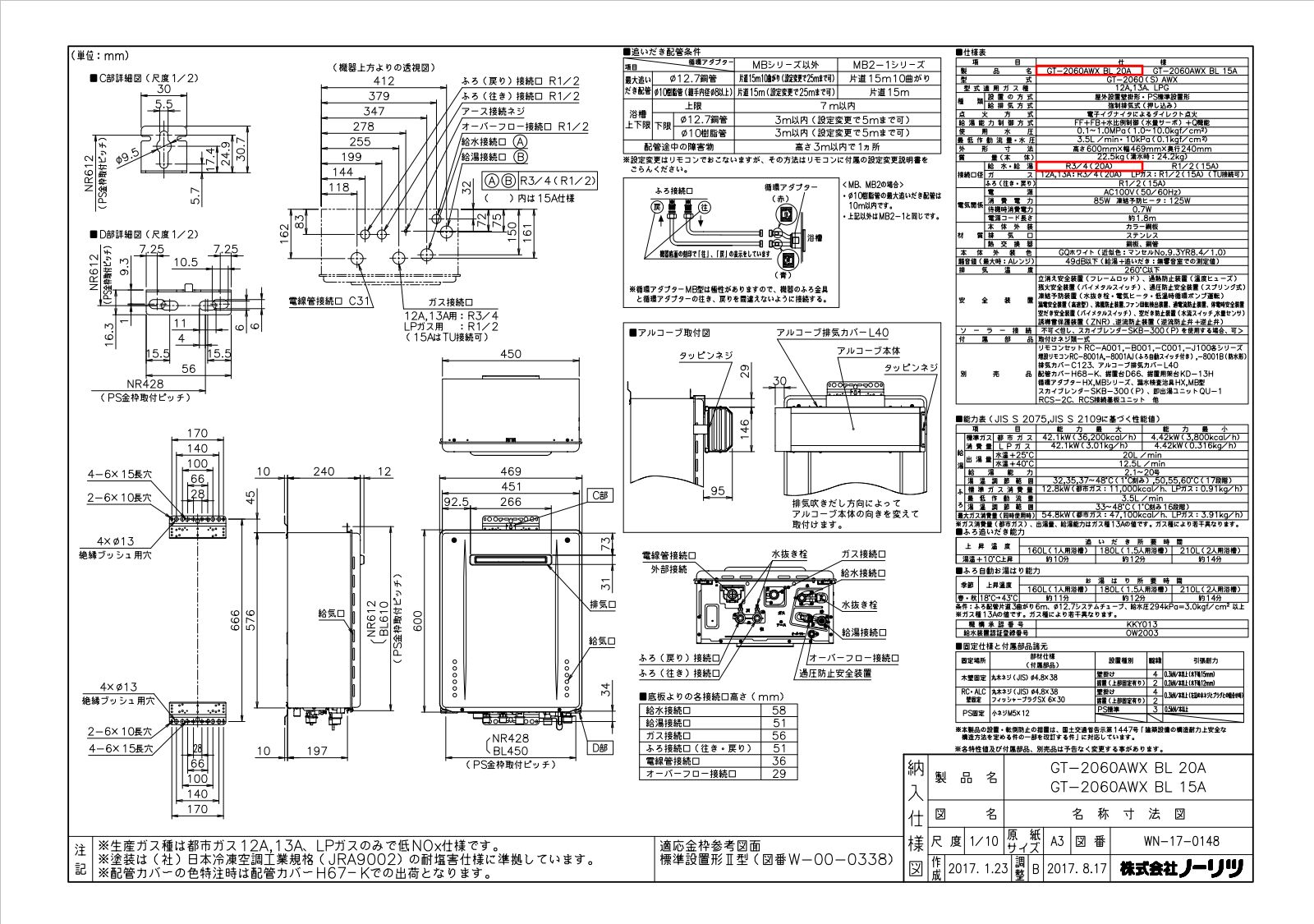Click the revision date "2017. 8.17"

1077,868
